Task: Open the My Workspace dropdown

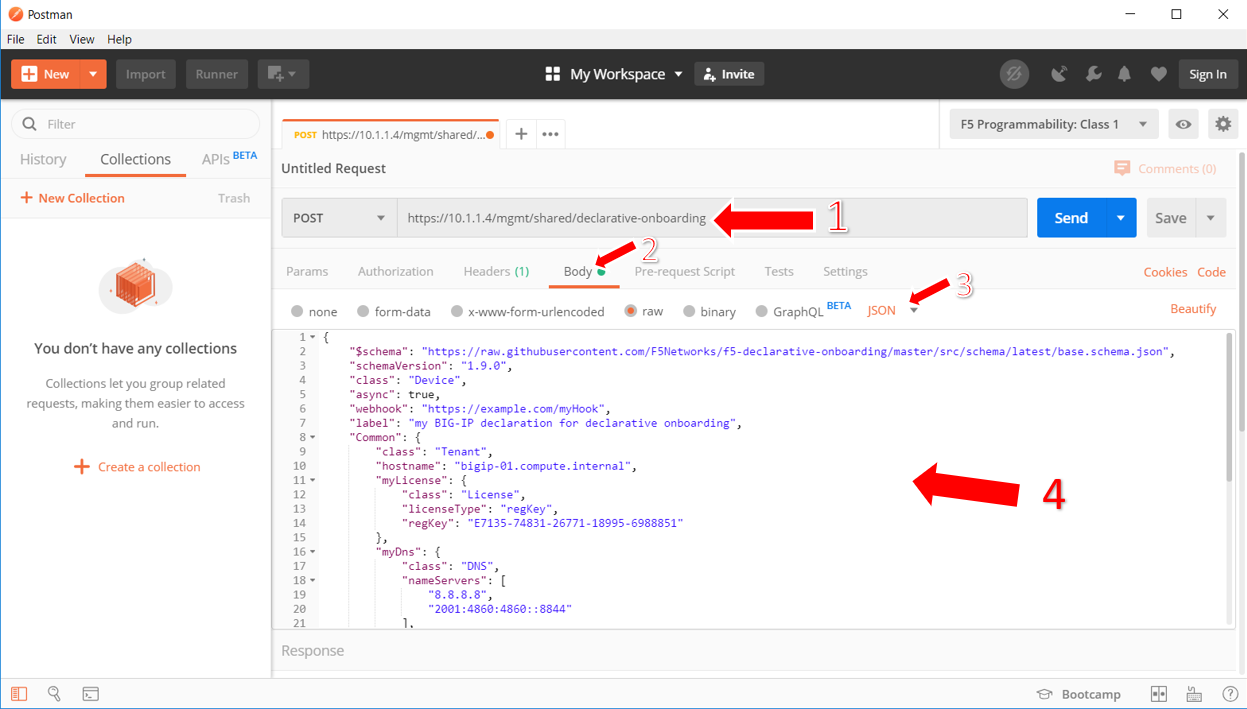Action: 628,74
